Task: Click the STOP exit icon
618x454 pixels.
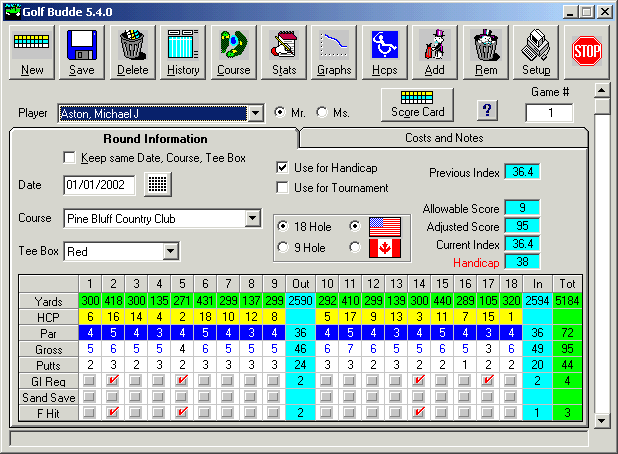Action: tap(587, 51)
